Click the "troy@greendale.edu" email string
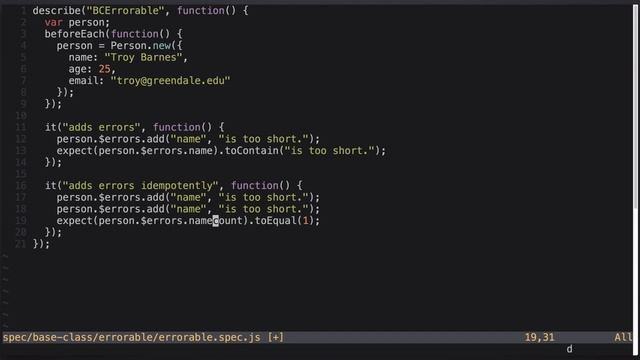The image size is (640, 360). tap(170, 81)
